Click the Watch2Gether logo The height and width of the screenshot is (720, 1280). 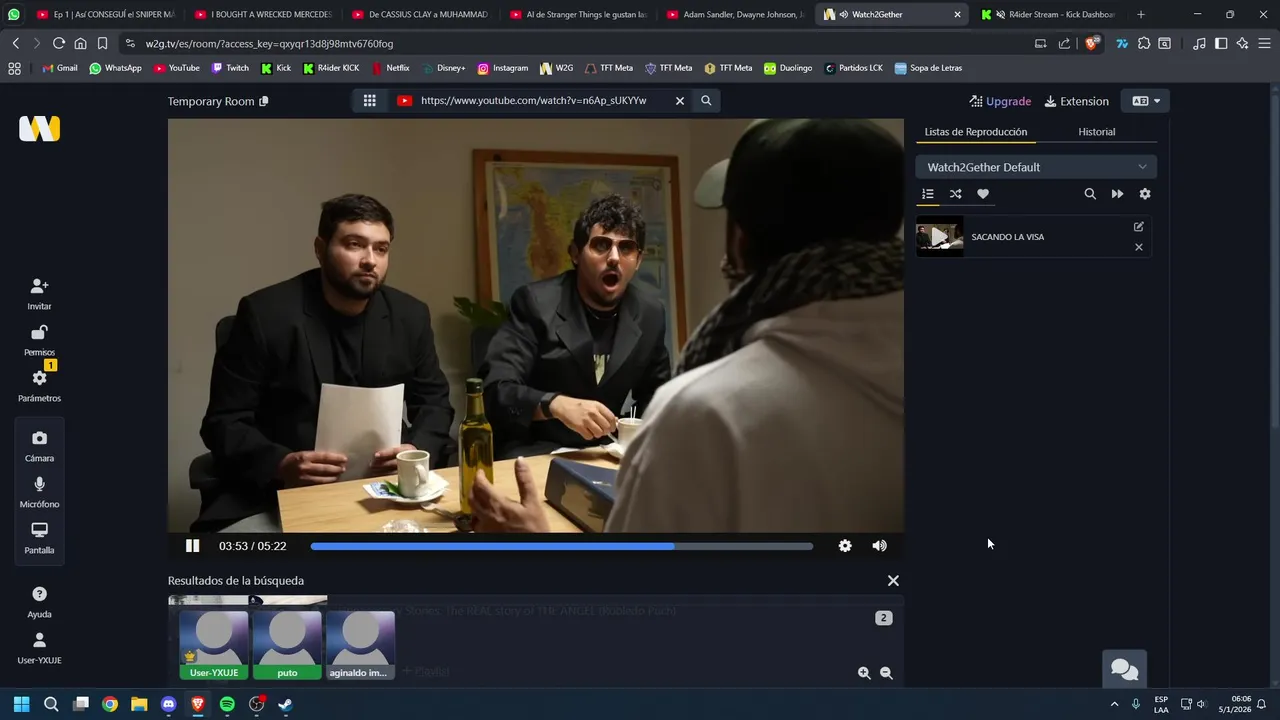[x=39, y=128]
